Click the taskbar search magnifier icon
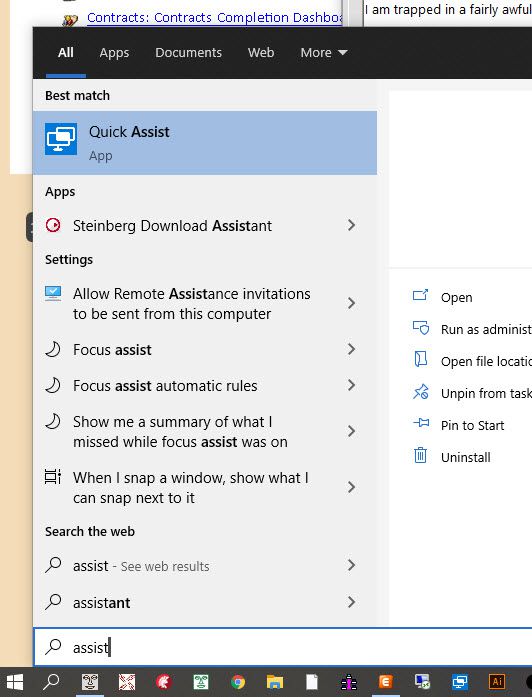The height and width of the screenshot is (697, 532). coord(52,681)
